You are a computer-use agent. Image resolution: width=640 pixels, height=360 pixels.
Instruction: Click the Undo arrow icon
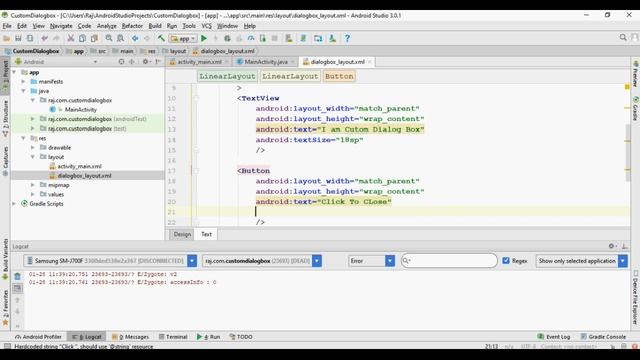[44, 38]
